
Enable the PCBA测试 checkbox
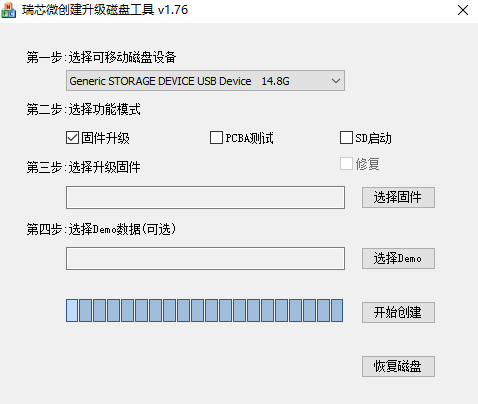[x=216, y=137]
